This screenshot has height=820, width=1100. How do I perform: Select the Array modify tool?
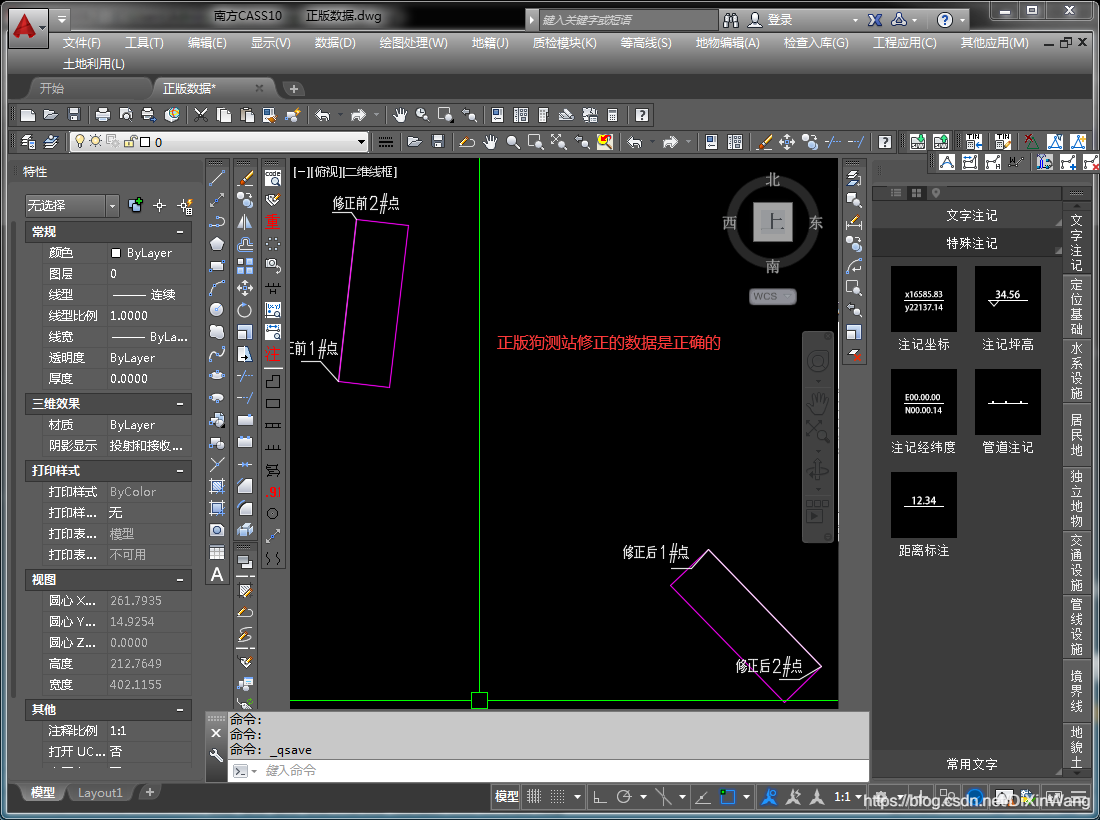(x=245, y=266)
